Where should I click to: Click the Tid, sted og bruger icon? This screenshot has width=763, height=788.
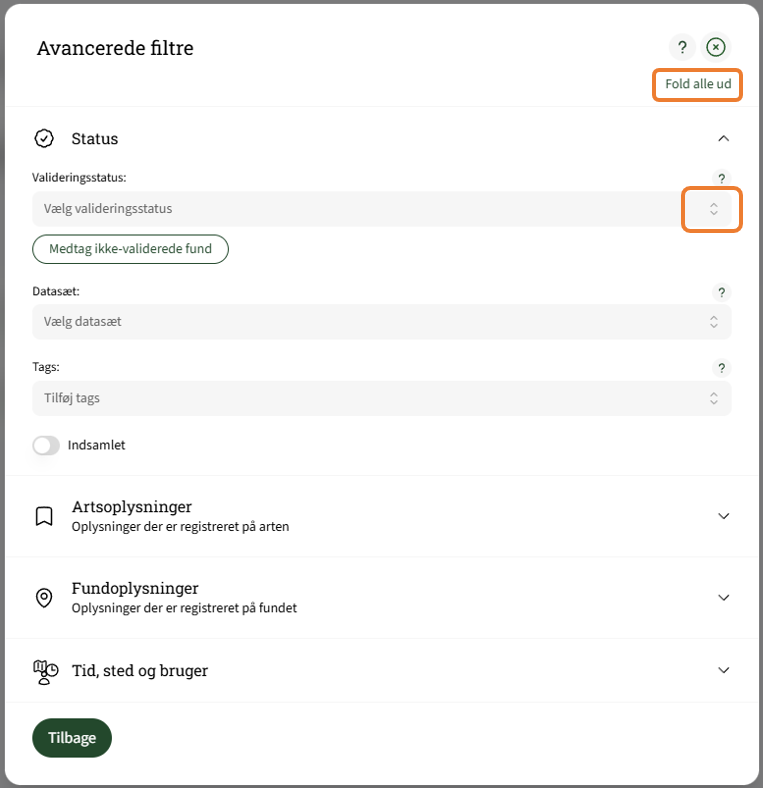click(x=45, y=671)
